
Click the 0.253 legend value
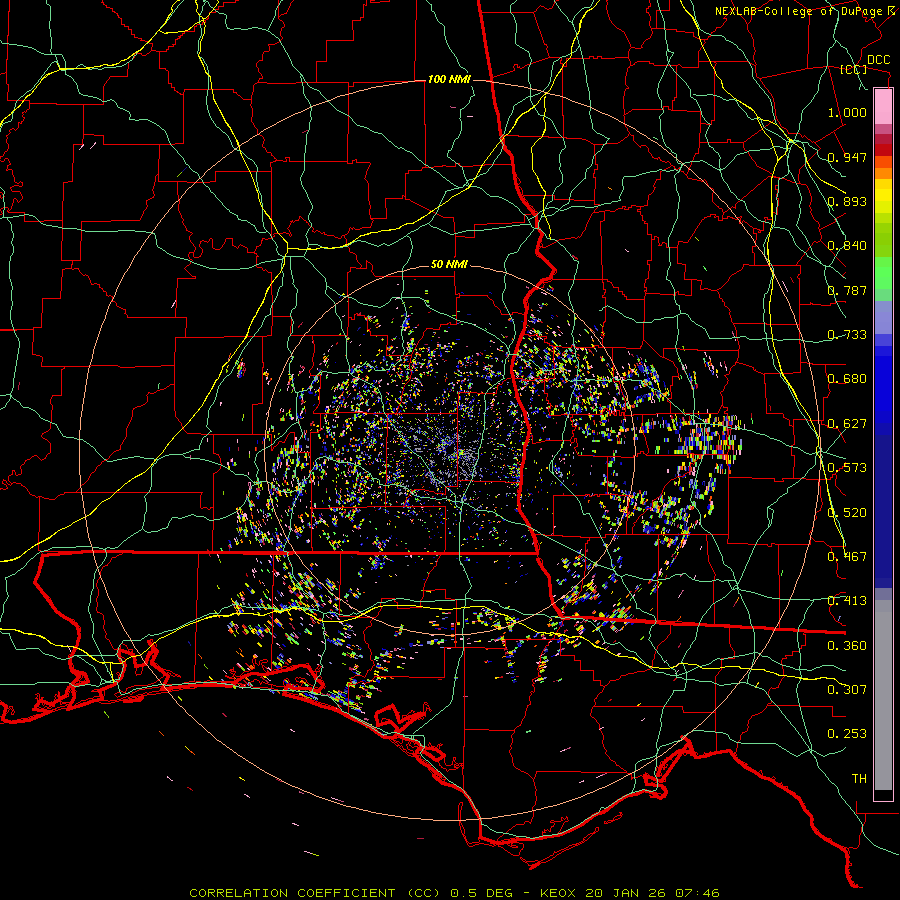[x=847, y=734]
